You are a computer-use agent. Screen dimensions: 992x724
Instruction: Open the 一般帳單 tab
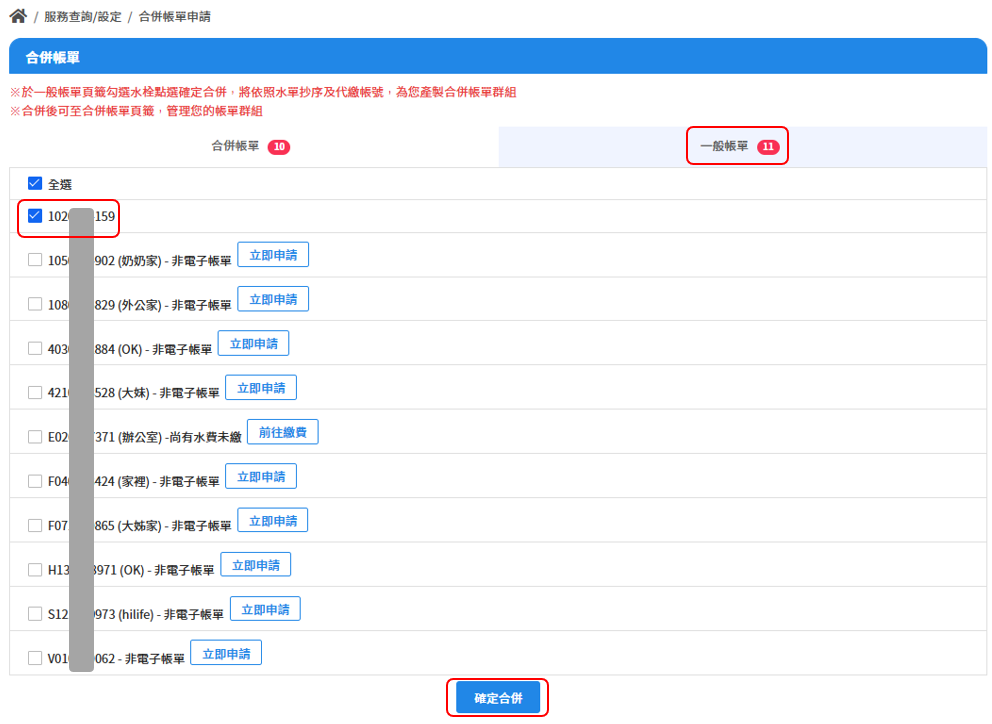[738, 146]
